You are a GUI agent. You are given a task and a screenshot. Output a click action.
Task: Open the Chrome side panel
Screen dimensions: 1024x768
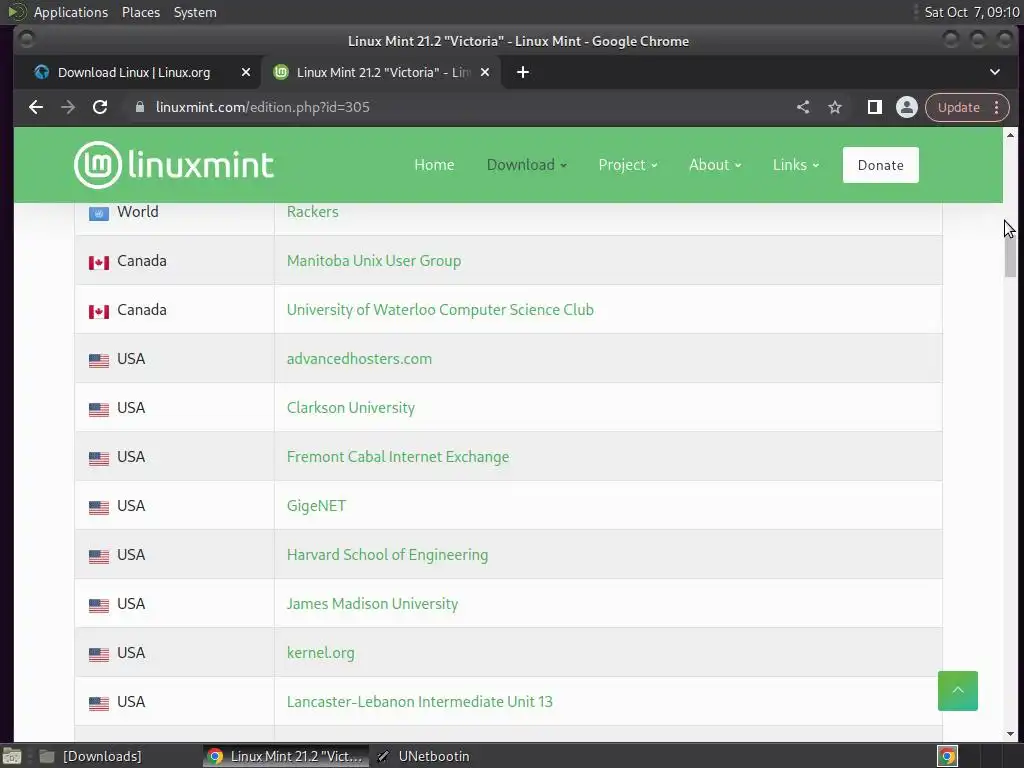click(874, 107)
